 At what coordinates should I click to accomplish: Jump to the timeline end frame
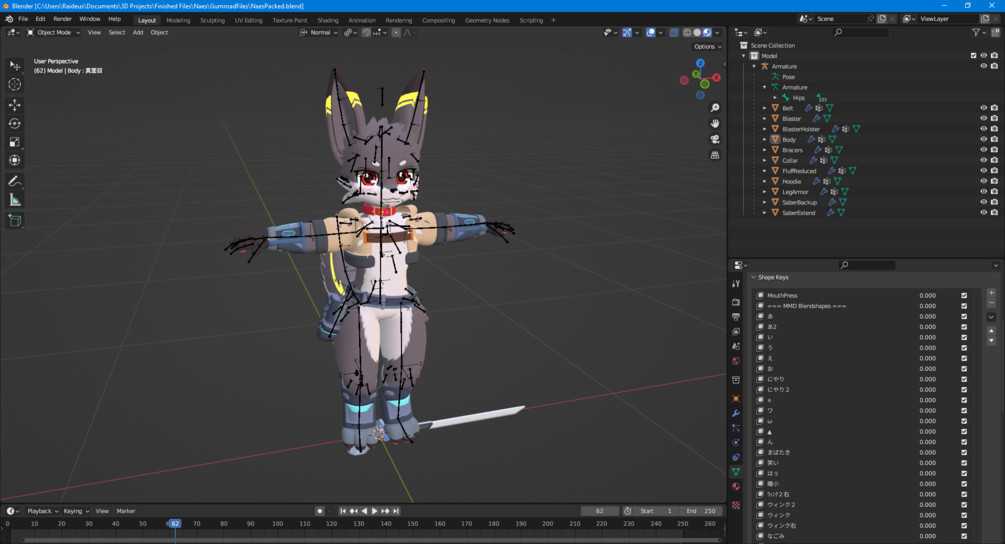pyautogui.click(x=396, y=511)
